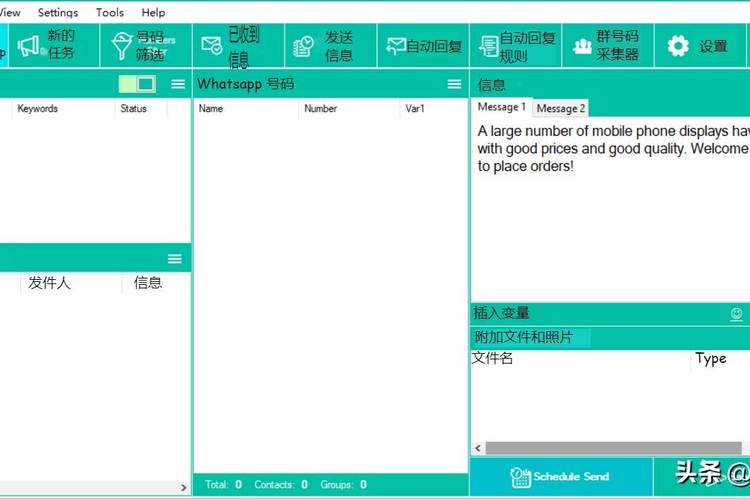Open the Tools menu
750x500 pixels.
(110, 12)
